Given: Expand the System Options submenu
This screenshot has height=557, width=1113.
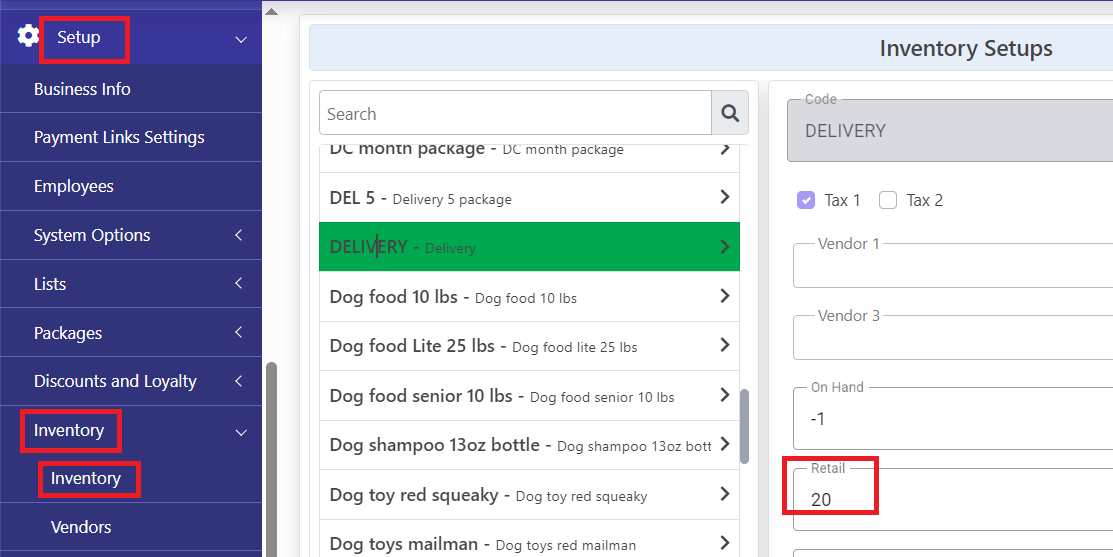Looking at the screenshot, I should [239, 235].
